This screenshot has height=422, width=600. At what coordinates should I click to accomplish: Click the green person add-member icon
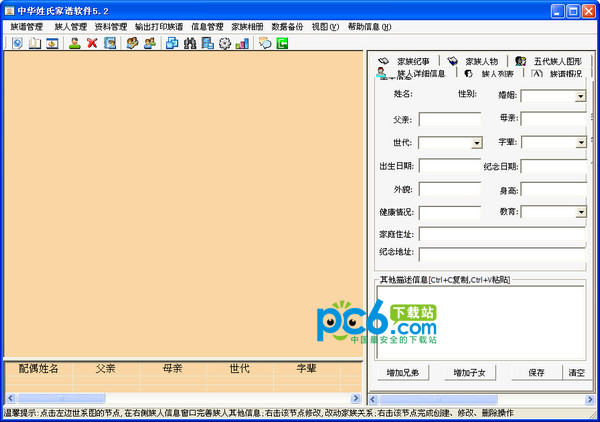coord(75,43)
